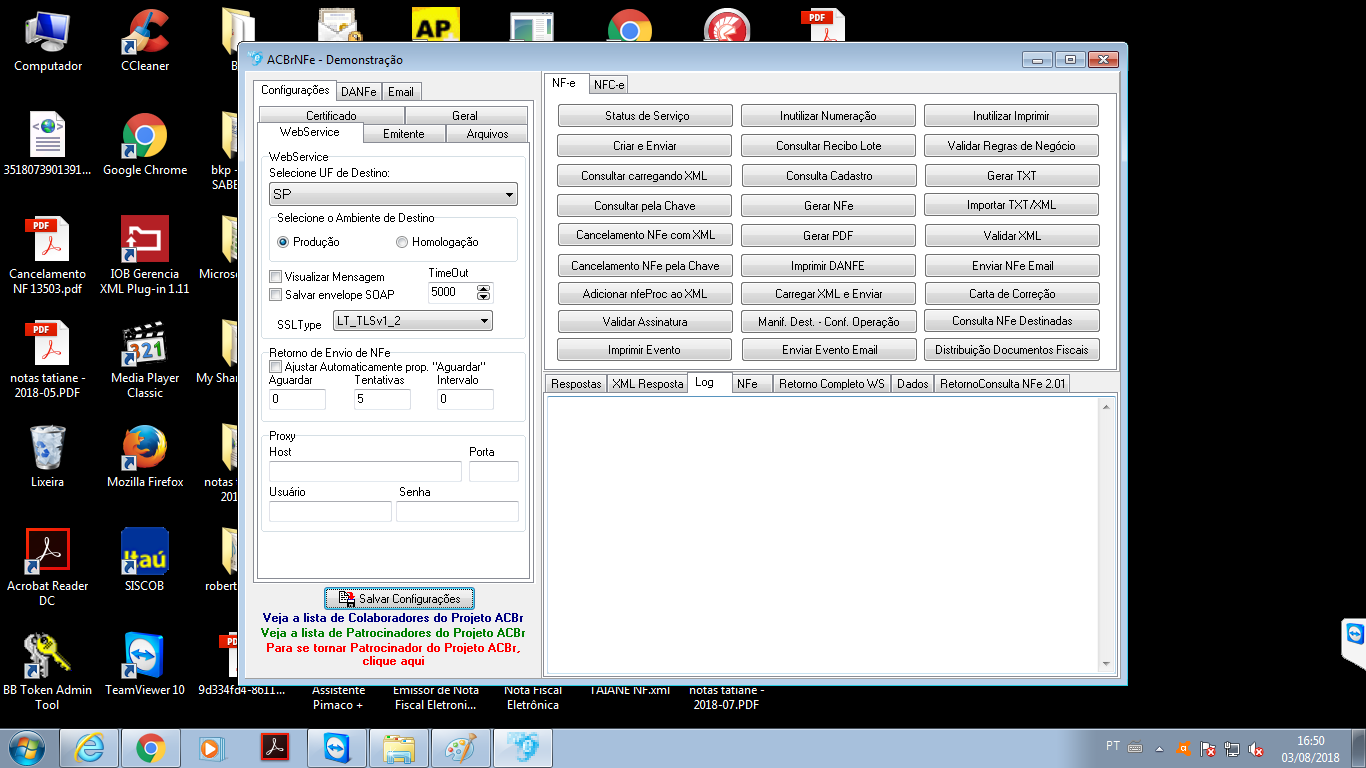
Task: Open the Colaboradores do Projeto ACBr link
Action: click(x=392, y=618)
